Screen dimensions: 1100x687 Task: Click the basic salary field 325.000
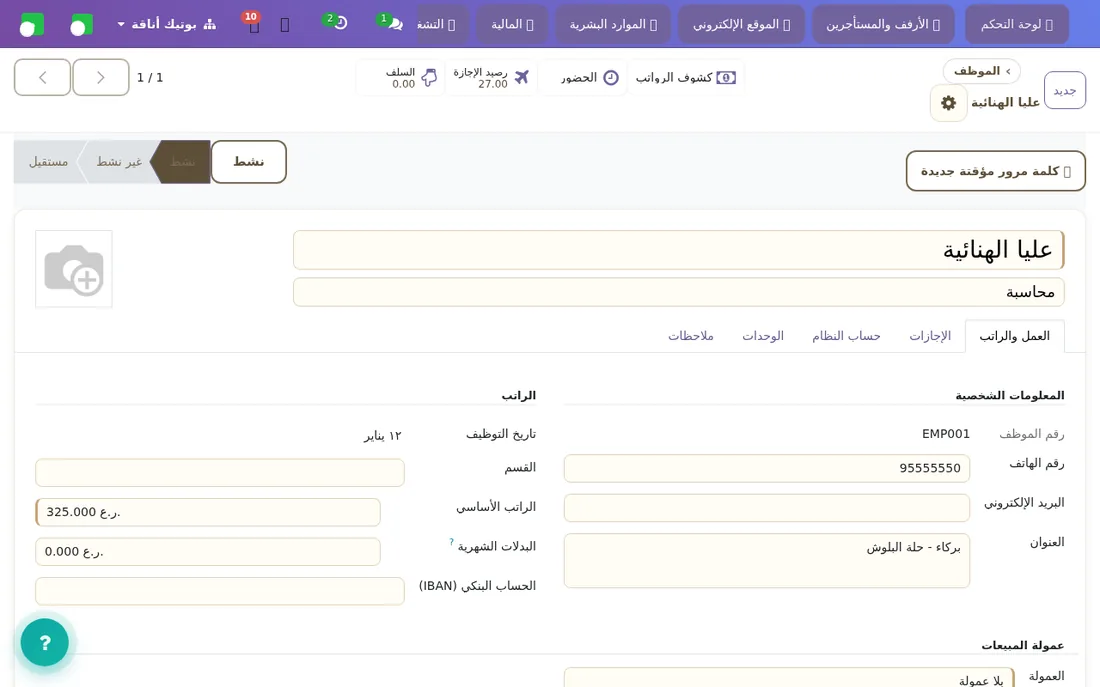point(208,512)
